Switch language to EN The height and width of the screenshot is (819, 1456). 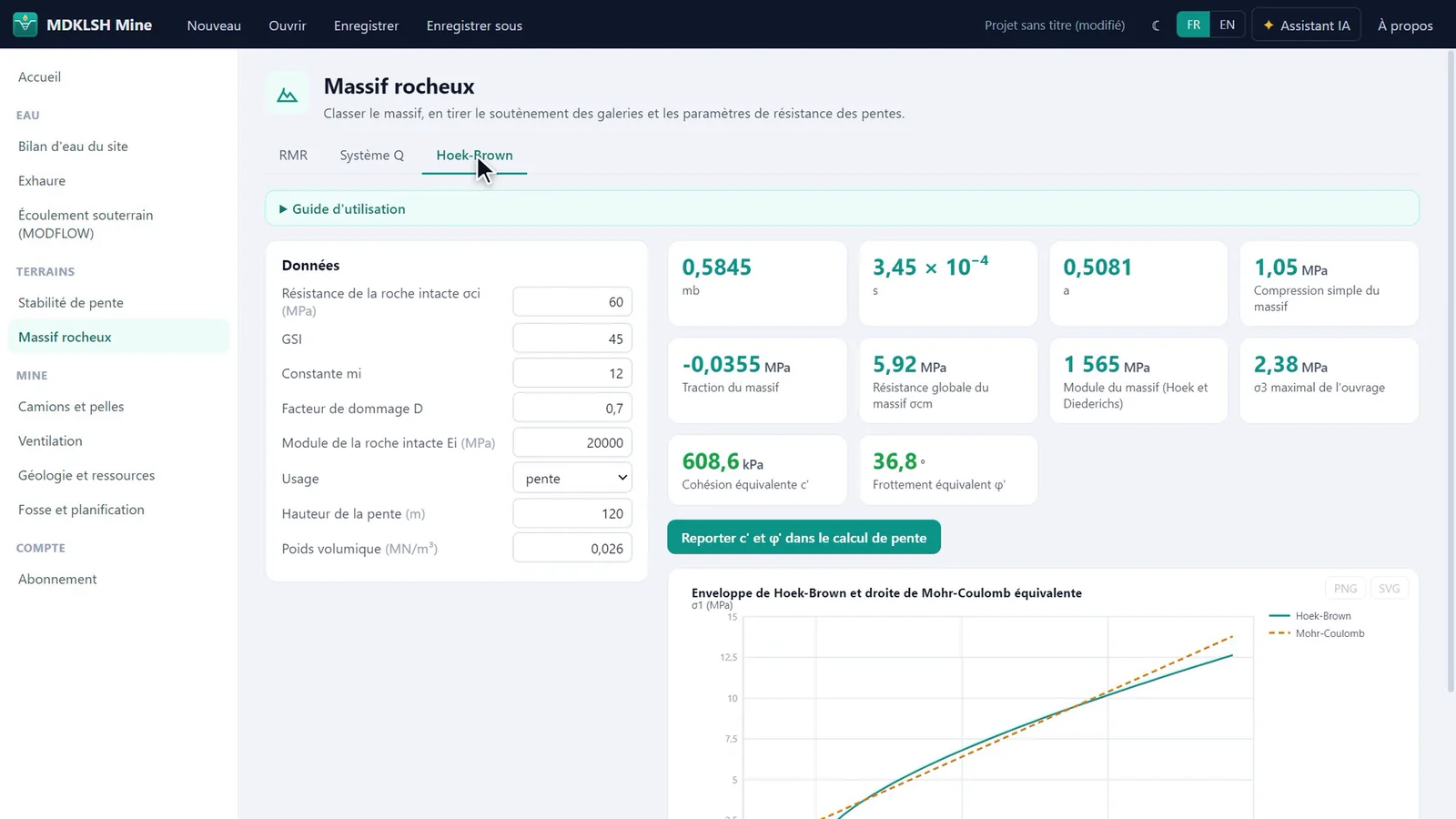[x=1227, y=25]
